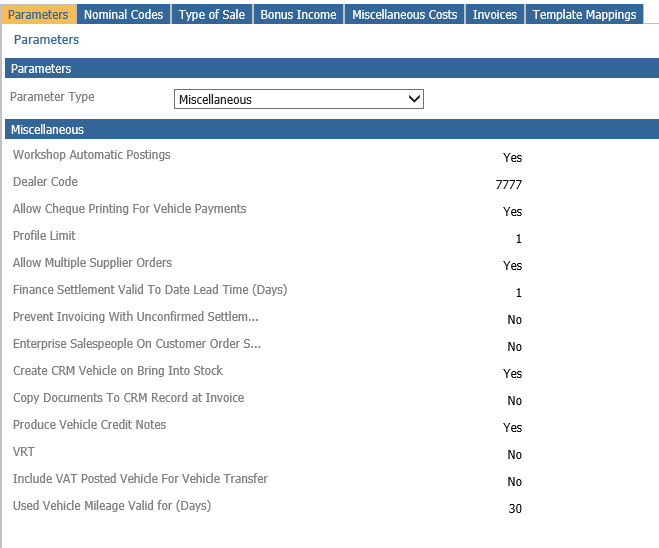Click No value for VRT row
Viewport: 659px width, 548px height.
pyautogui.click(x=514, y=454)
